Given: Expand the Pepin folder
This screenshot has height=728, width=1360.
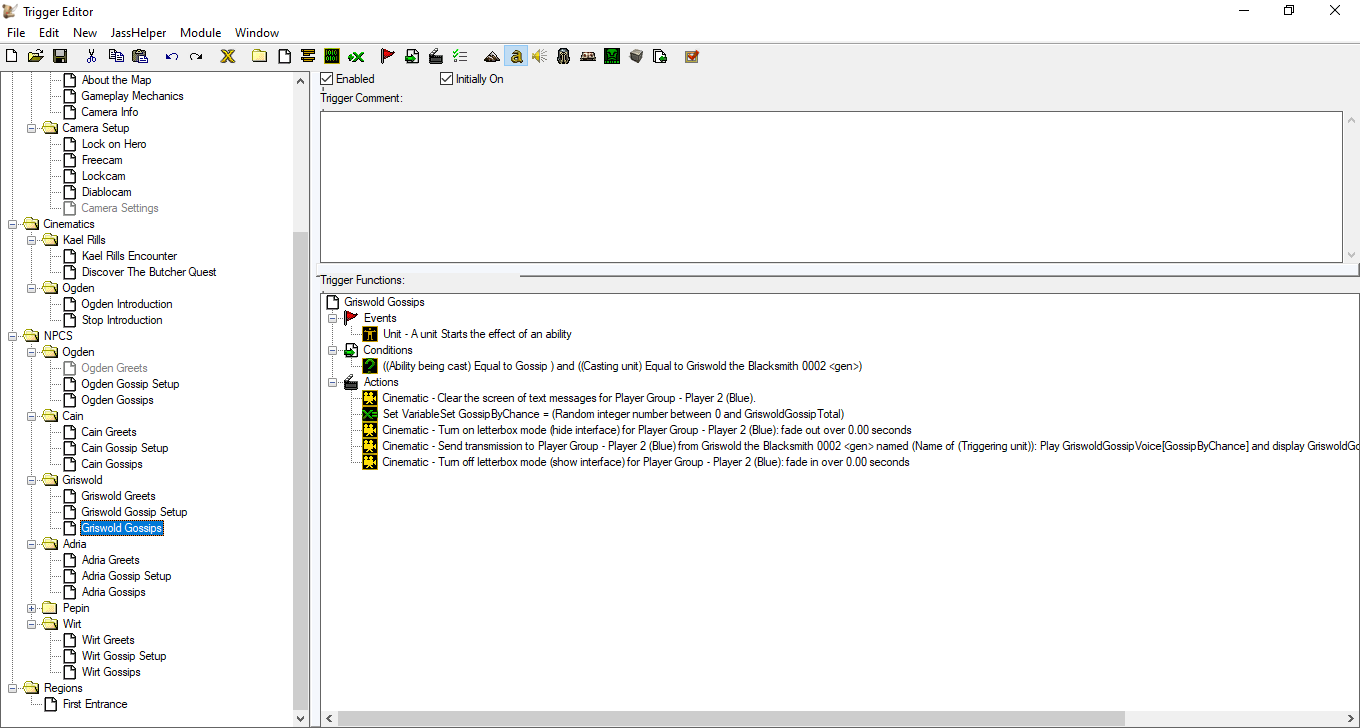Looking at the screenshot, I should (32, 608).
